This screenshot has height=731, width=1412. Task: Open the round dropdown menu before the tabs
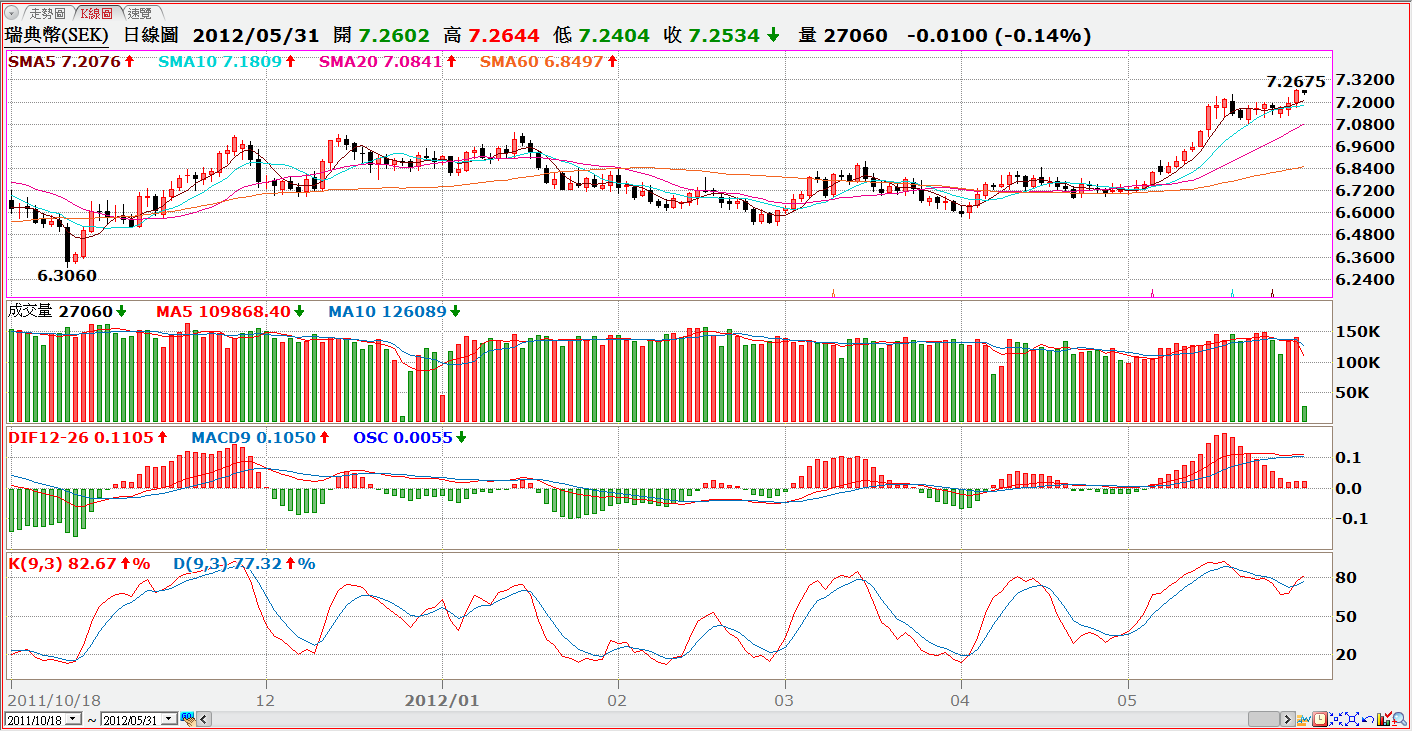12,13
